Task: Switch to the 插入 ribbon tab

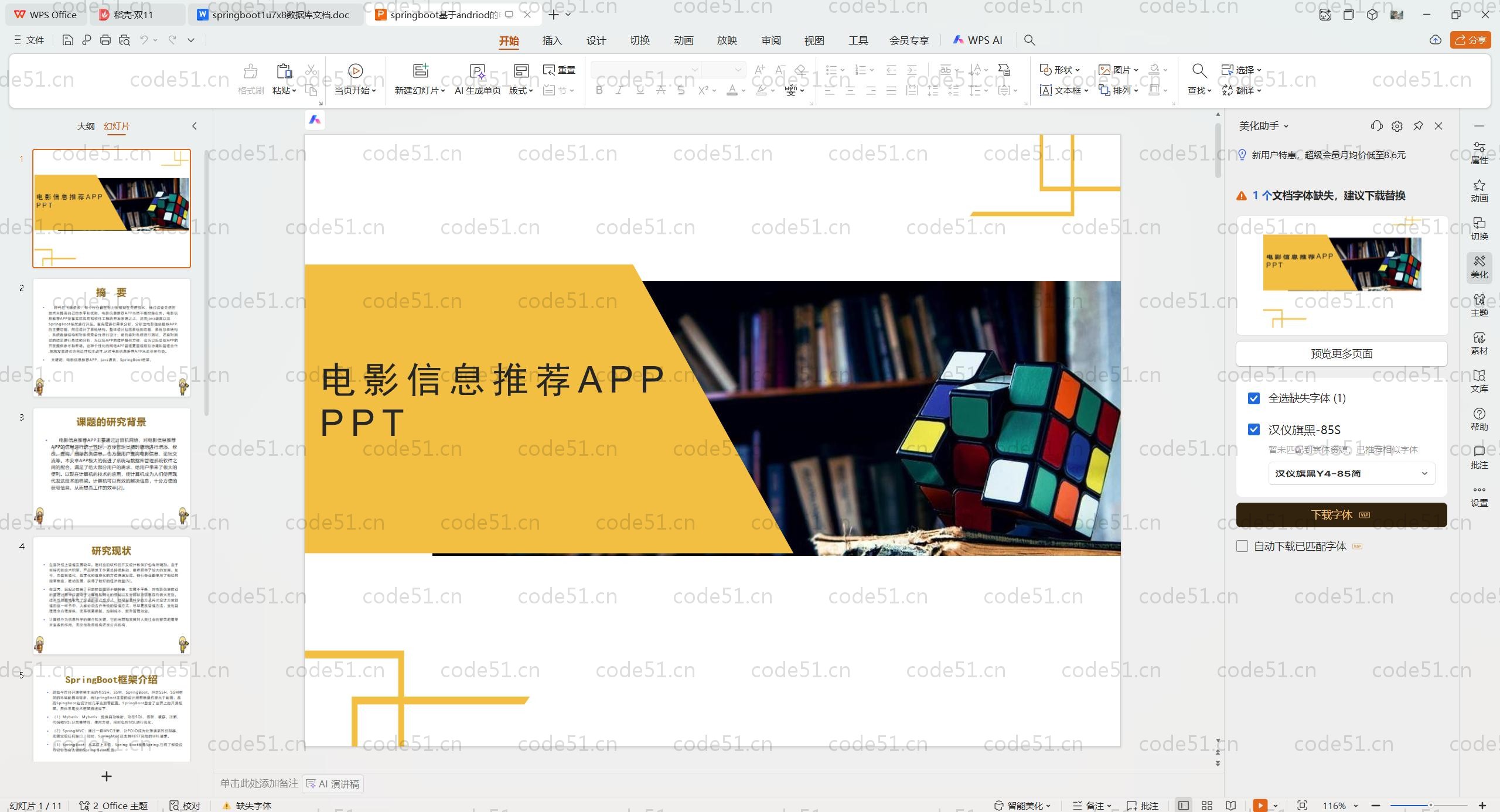Action: (x=552, y=40)
